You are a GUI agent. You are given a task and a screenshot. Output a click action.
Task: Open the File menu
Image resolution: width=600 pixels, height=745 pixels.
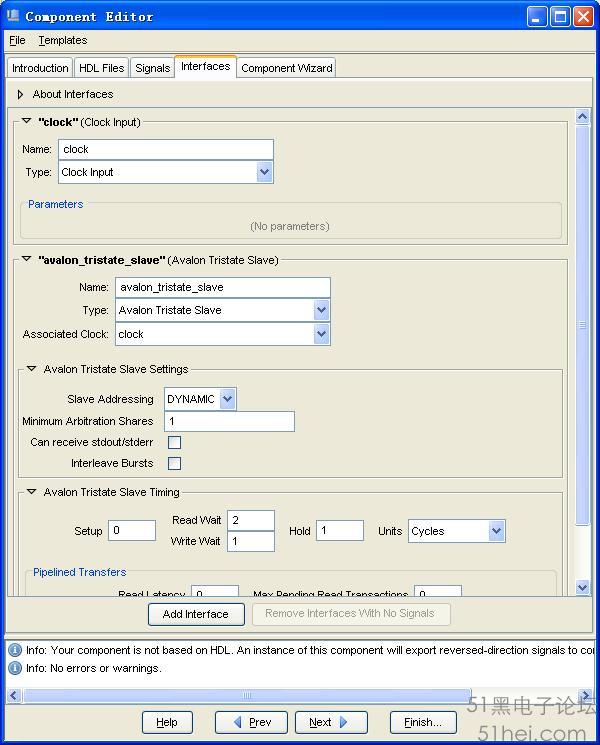pyautogui.click(x=17, y=40)
